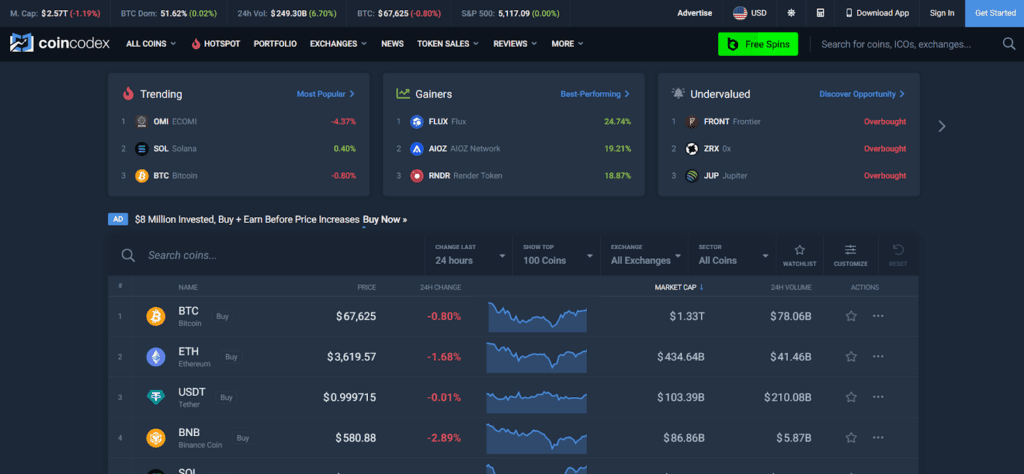Click the ETH logo in table row
The width and height of the screenshot is (1024, 474).
point(156,356)
